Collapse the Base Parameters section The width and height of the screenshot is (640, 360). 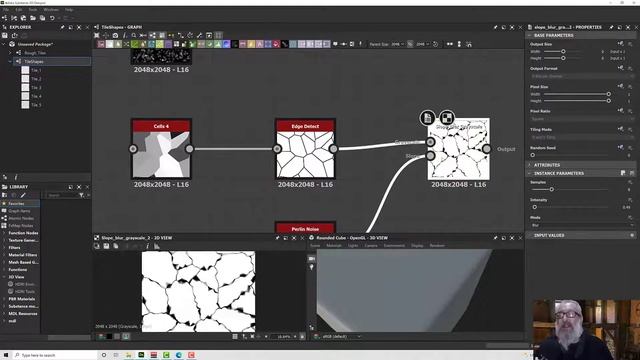tap(529, 36)
